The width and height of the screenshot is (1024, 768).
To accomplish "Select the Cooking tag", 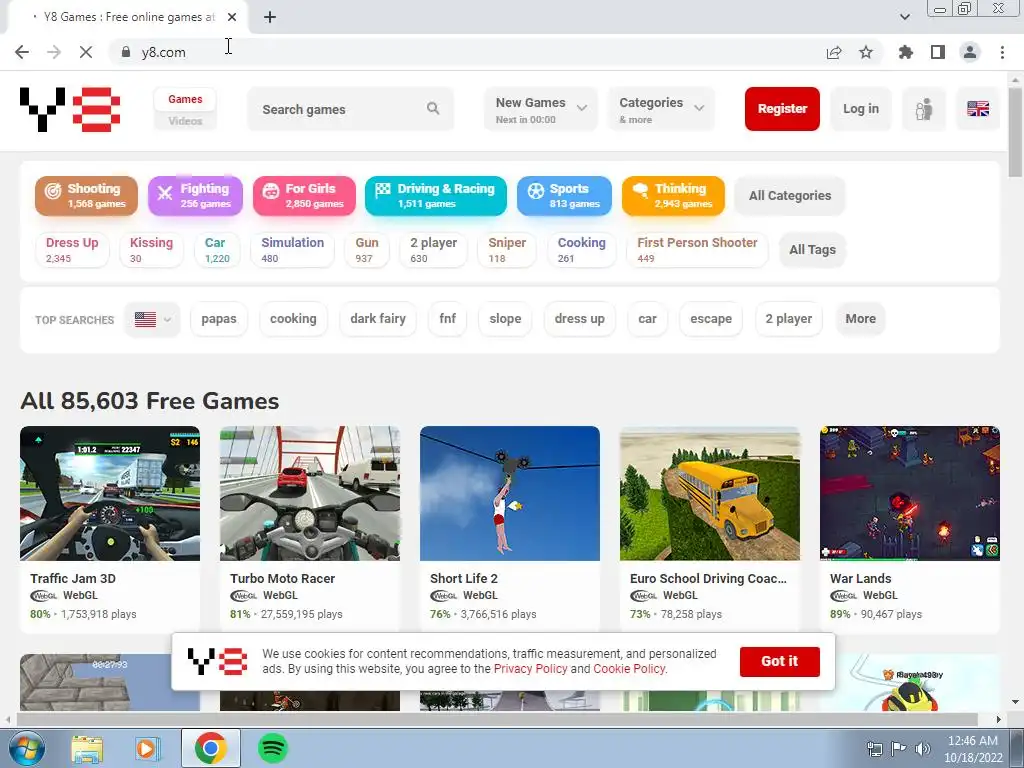I will point(581,249).
